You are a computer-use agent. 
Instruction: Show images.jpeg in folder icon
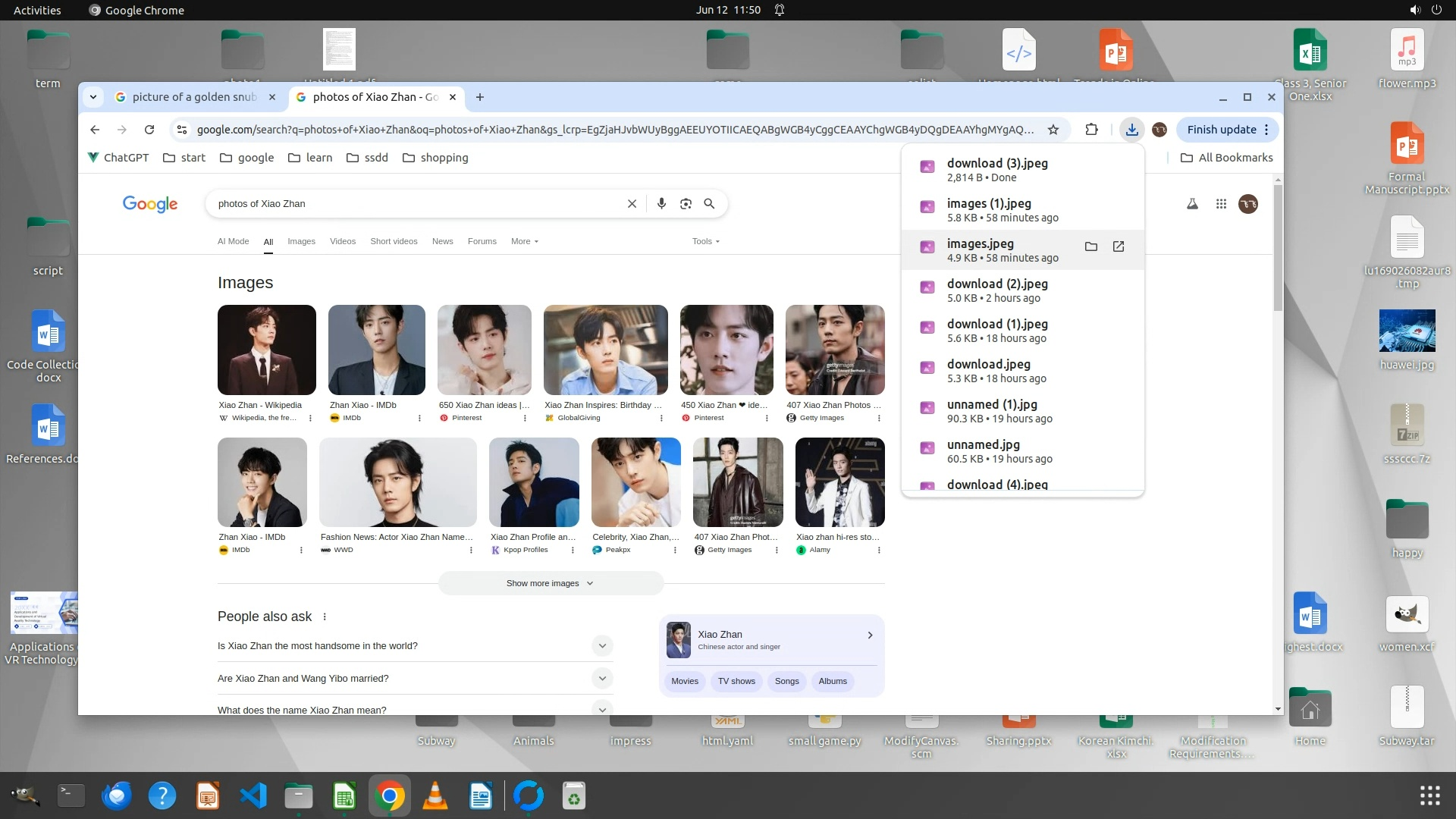(1090, 246)
